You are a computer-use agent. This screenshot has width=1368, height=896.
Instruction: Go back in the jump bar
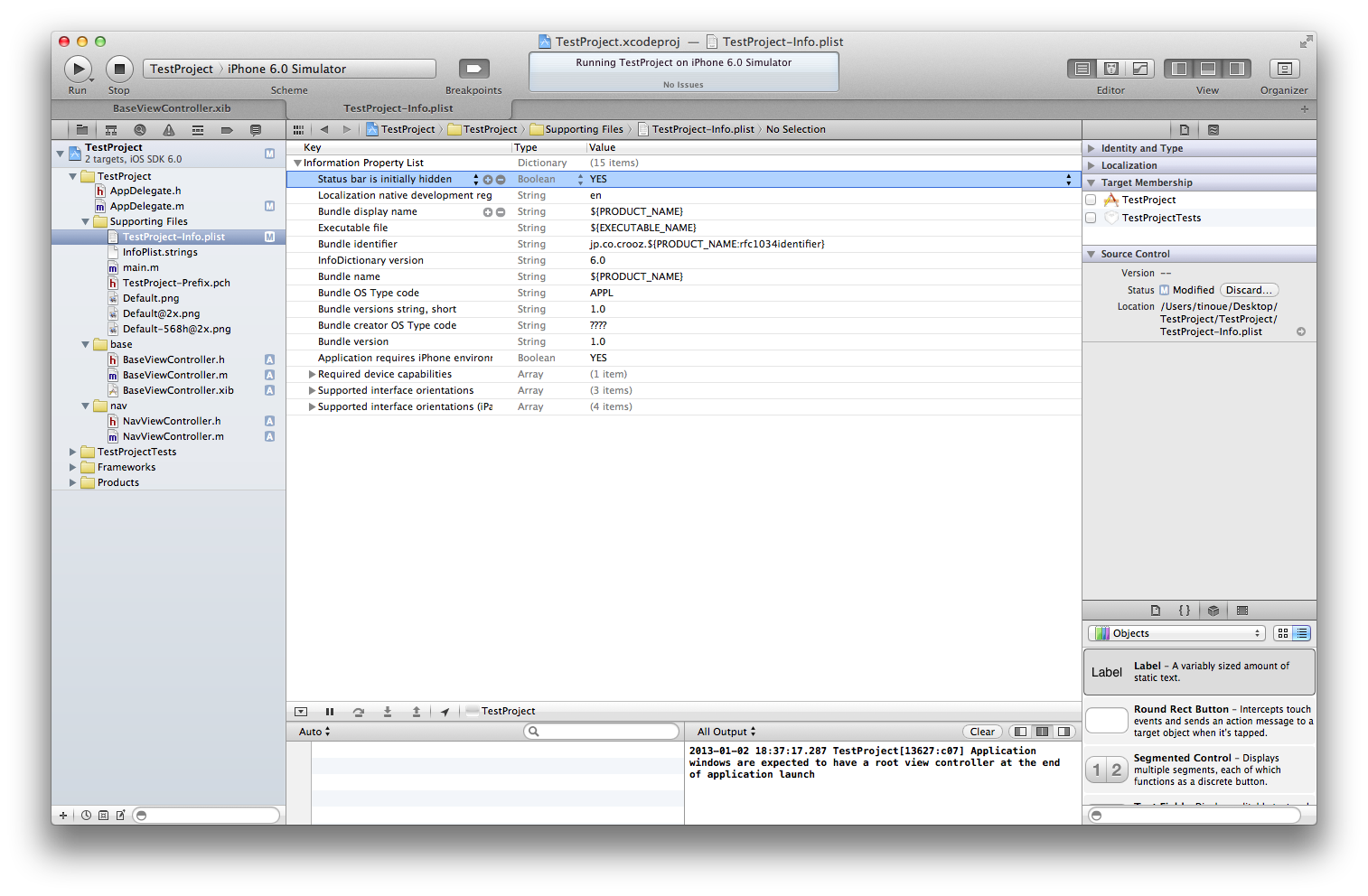(x=324, y=130)
